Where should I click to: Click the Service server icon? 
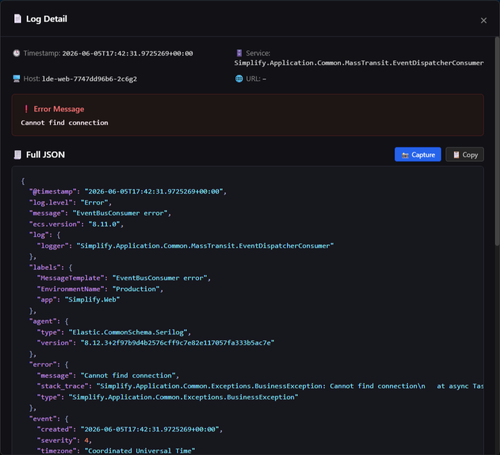click(239, 53)
